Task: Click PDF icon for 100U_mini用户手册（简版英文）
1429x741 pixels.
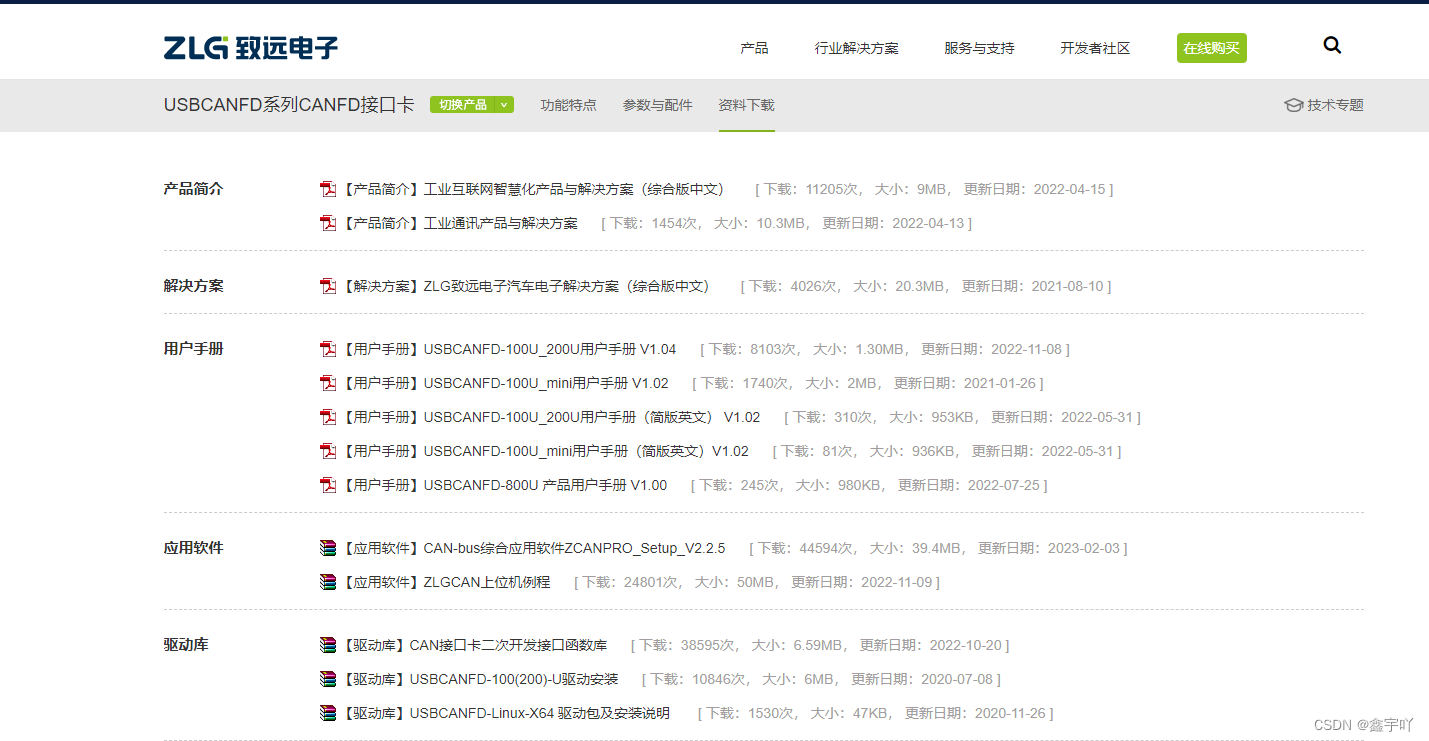Action: pyautogui.click(x=328, y=451)
